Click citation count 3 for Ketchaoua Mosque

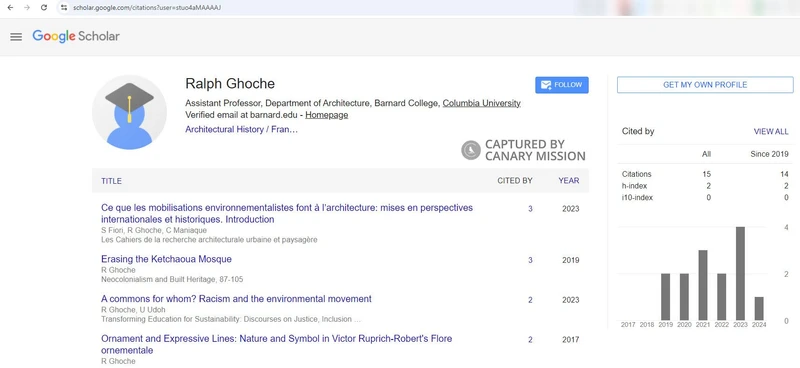(x=530, y=260)
